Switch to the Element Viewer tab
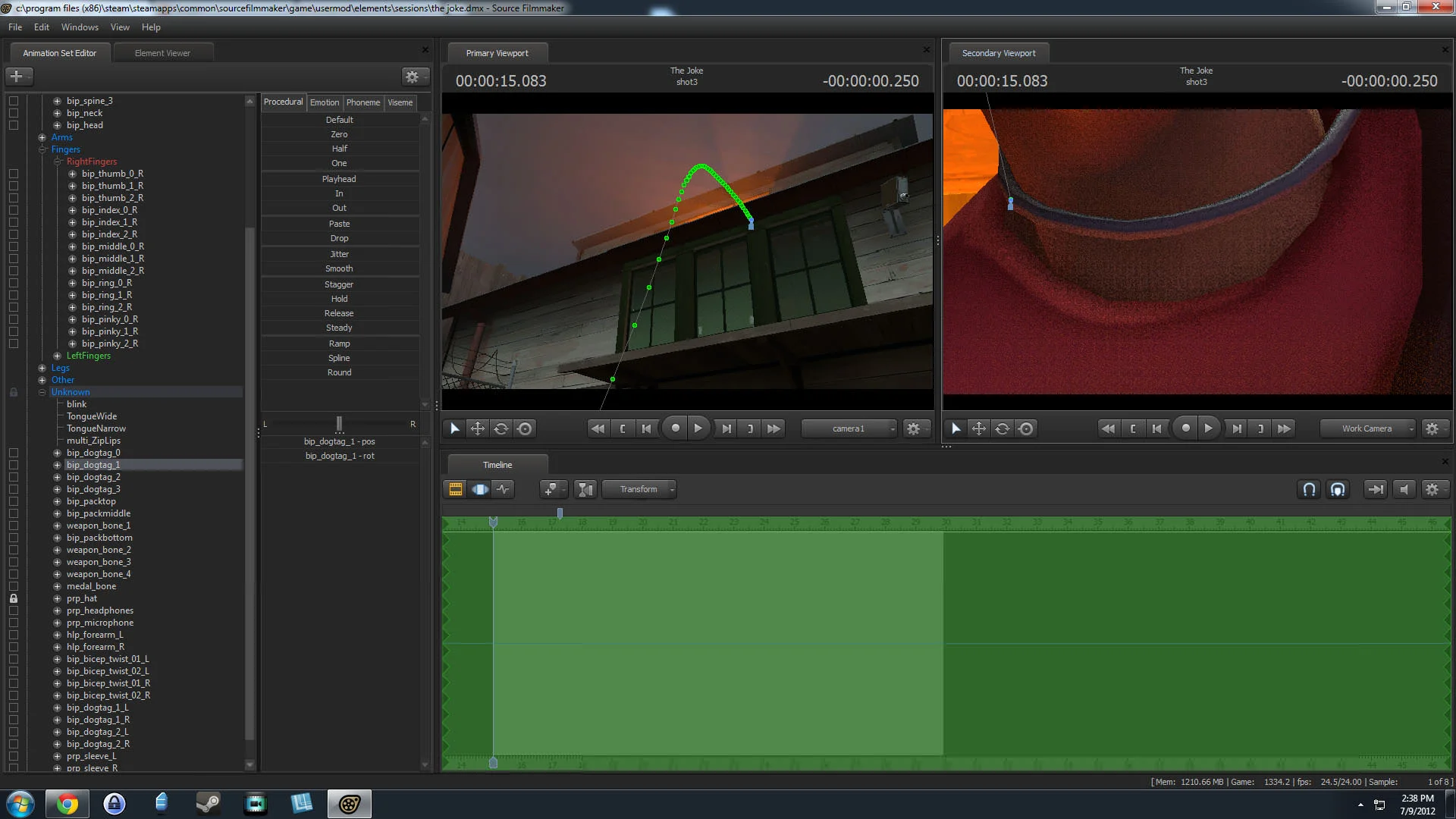This screenshot has width=1456, height=819. [x=162, y=53]
